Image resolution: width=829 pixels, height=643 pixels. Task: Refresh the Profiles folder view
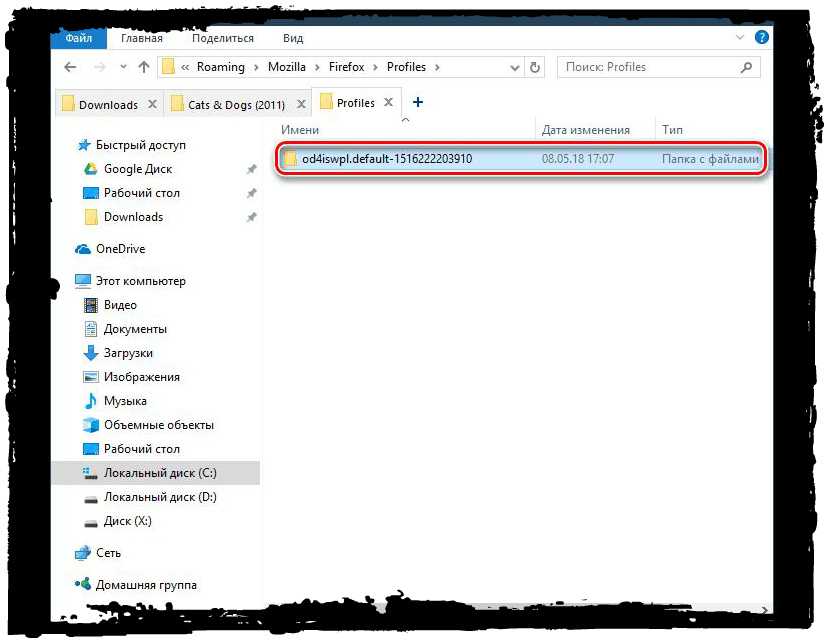pos(535,67)
